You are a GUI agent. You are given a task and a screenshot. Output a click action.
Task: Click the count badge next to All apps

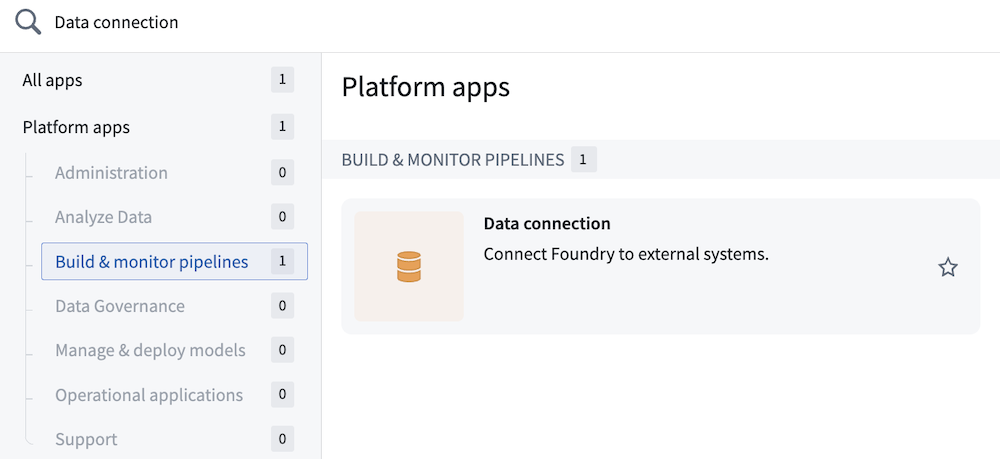pyautogui.click(x=282, y=80)
